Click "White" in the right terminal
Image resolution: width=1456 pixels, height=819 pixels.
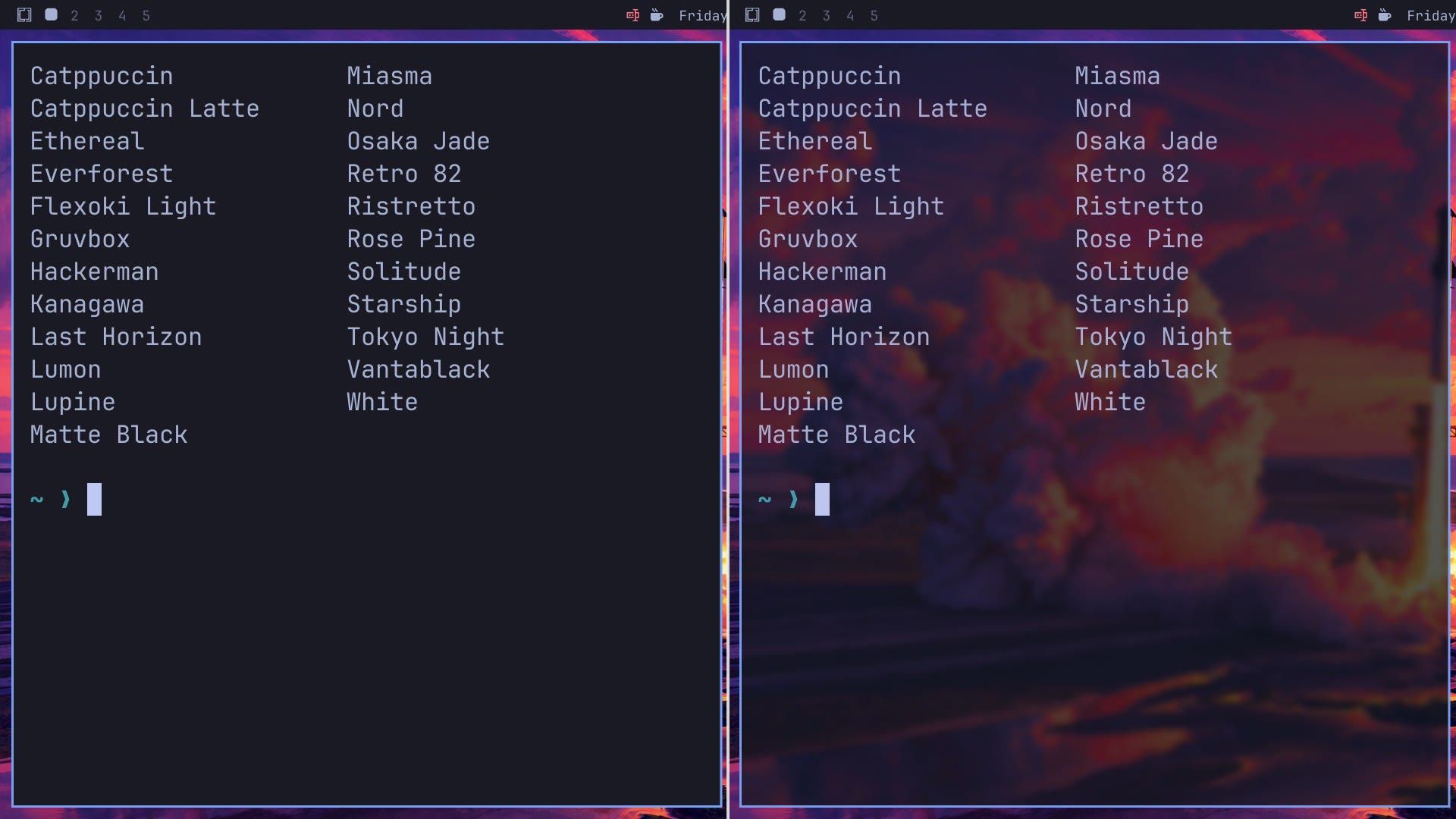click(1110, 402)
